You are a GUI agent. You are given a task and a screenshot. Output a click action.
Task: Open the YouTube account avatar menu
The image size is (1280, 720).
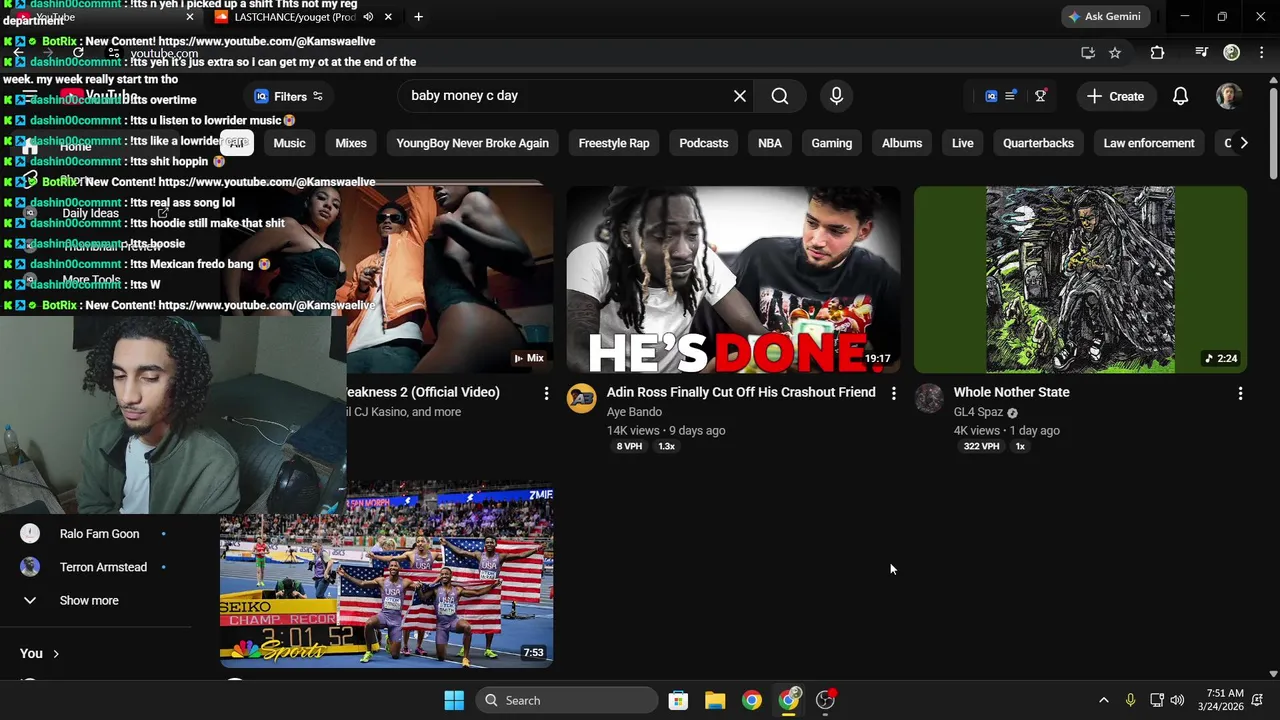click(1229, 96)
